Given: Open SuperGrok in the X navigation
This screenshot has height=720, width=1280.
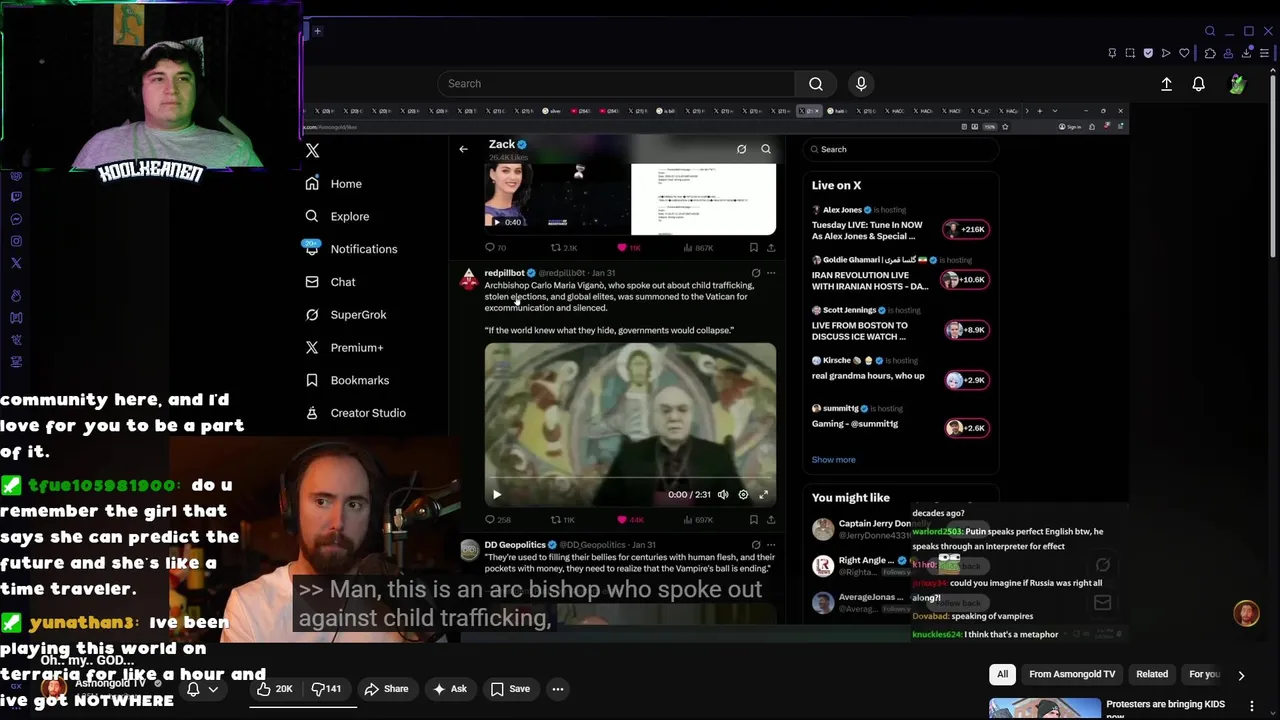Looking at the screenshot, I should pyautogui.click(x=345, y=315).
